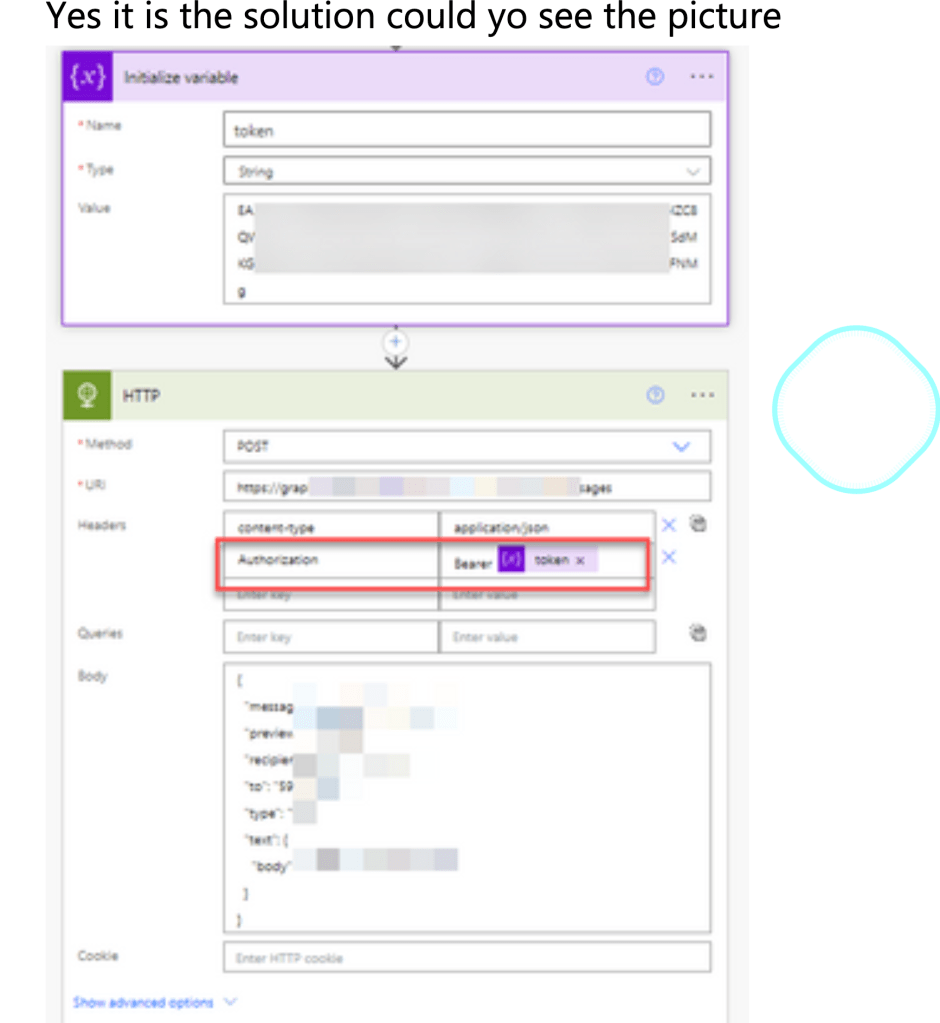Edit the URI field
This screenshot has height=1023, width=940.
click(467, 487)
